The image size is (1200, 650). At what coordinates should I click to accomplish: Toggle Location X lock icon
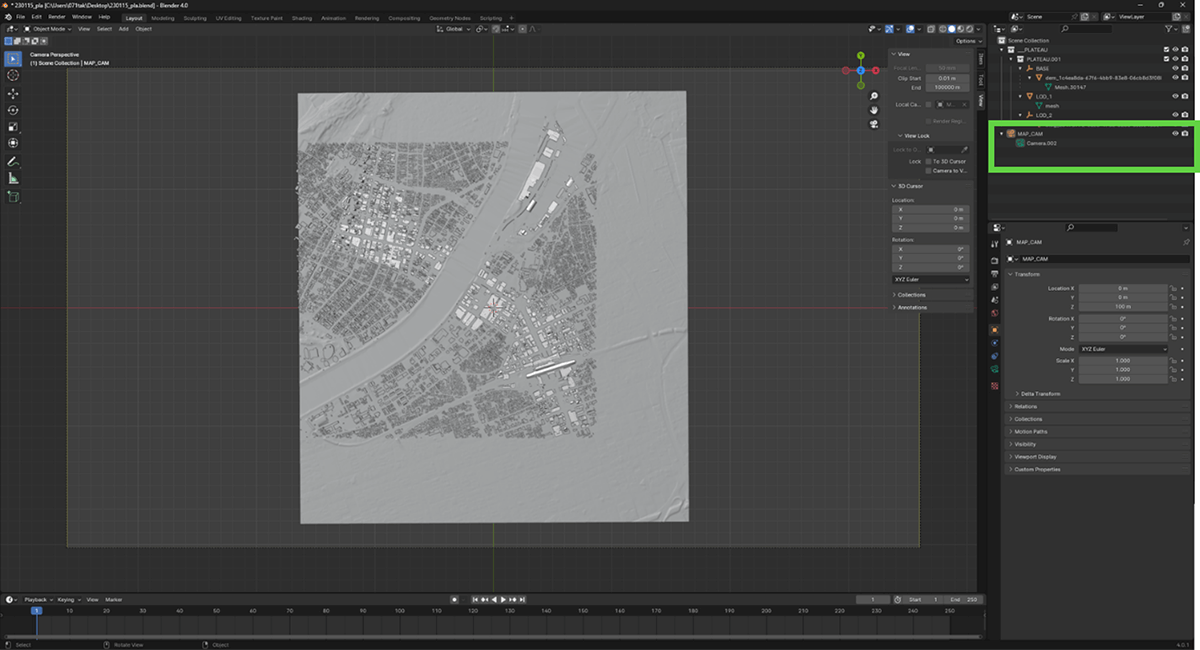pyautogui.click(x=1172, y=288)
